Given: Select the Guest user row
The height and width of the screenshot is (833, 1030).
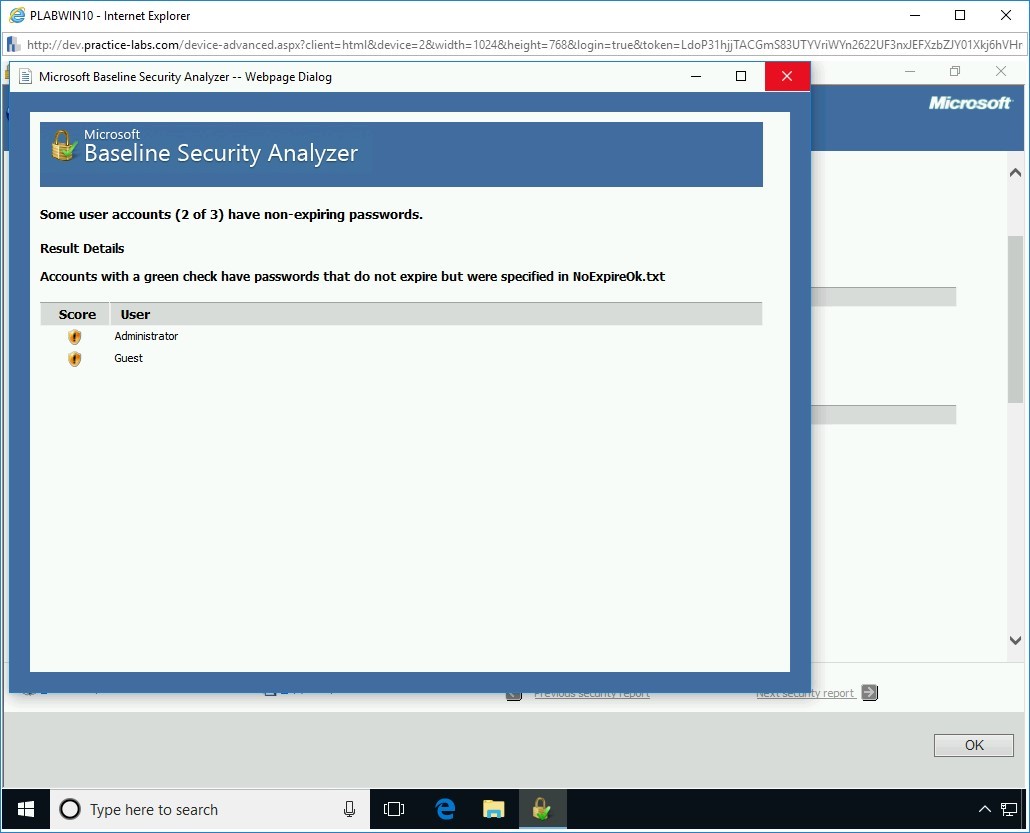Looking at the screenshot, I should pyautogui.click(x=401, y=358).
